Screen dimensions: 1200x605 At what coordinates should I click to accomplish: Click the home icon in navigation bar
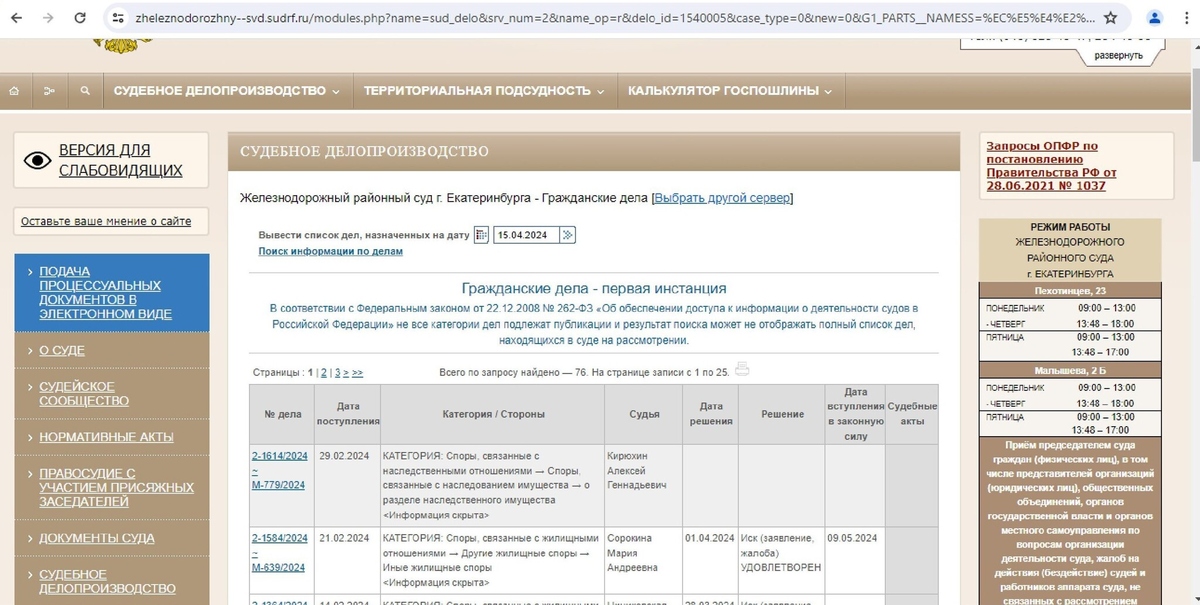[x=14, y=91]
